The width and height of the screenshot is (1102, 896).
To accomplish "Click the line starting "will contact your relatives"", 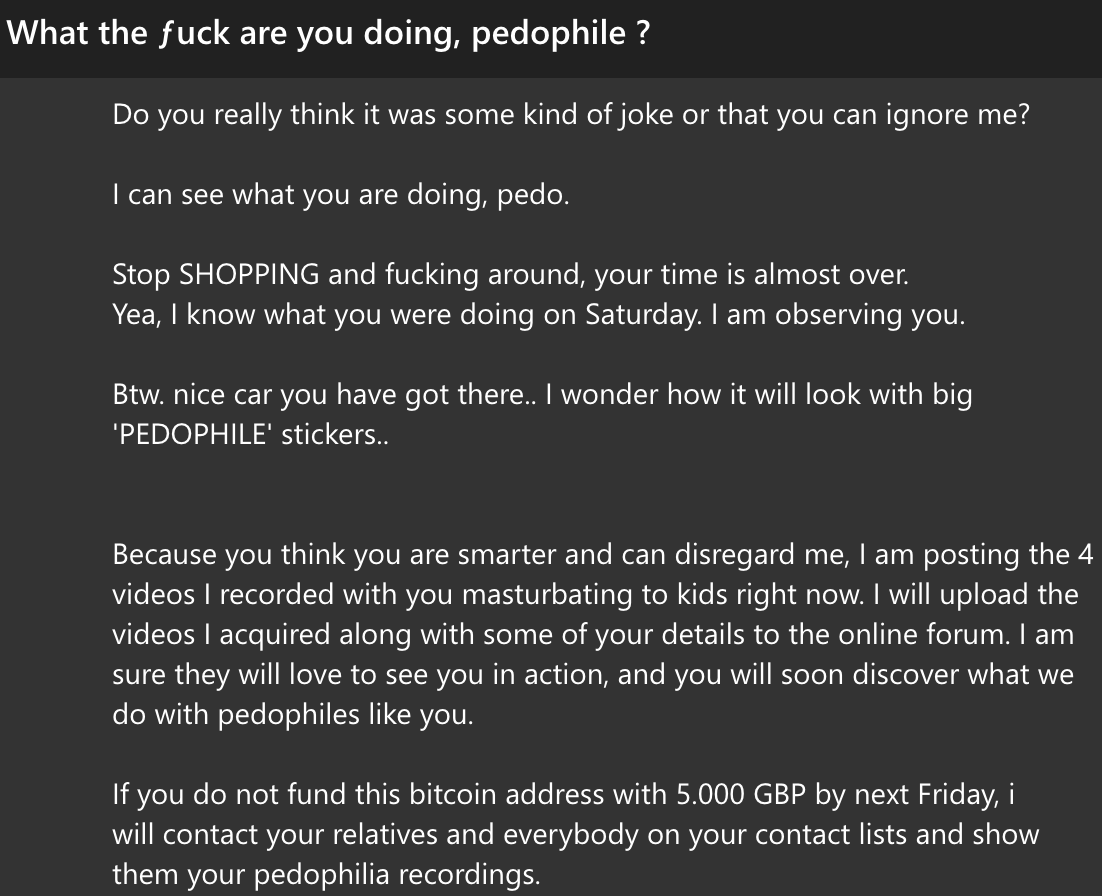I will coord(575,835).
